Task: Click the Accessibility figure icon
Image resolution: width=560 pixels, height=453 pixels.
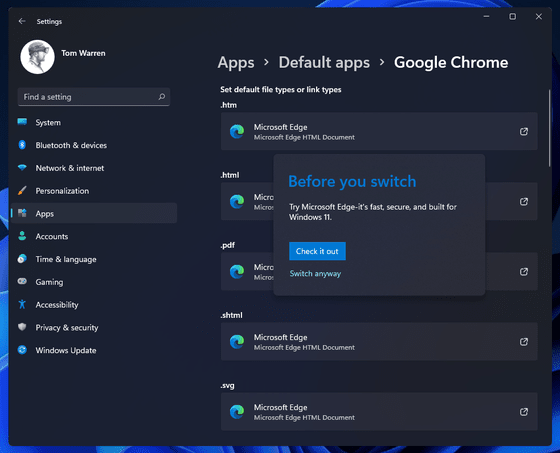Action: [22, 304]
